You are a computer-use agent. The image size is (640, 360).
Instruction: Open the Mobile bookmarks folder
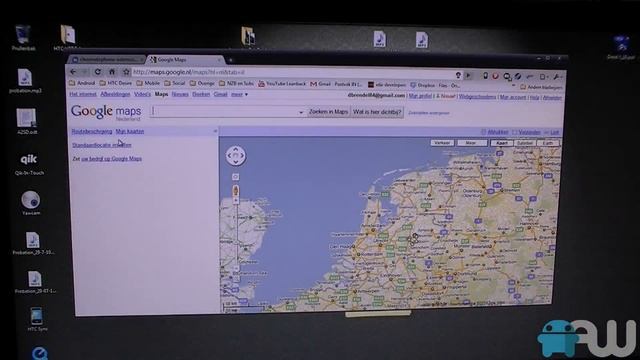coord(148,83)
